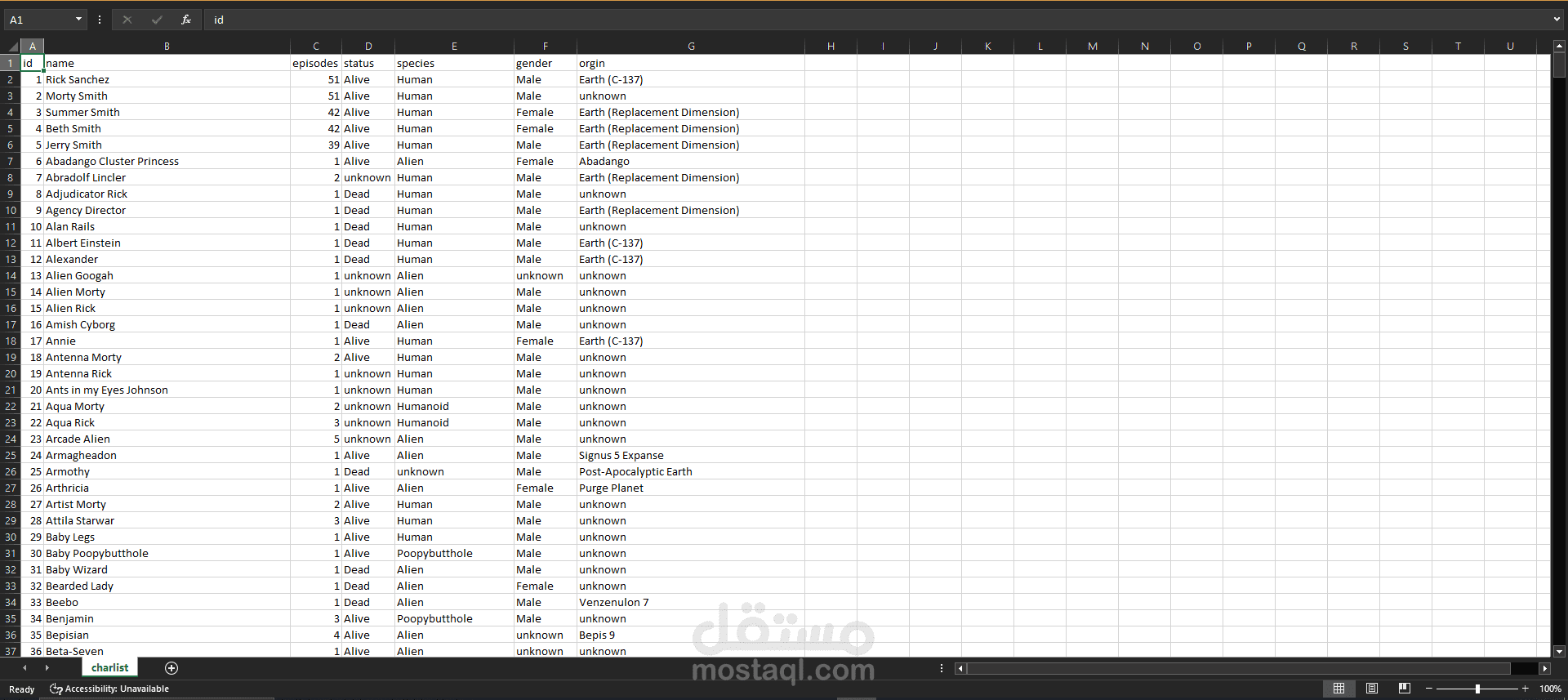Select row 33 header
The width and height of the screenshot is (1568, 700).
11,586
